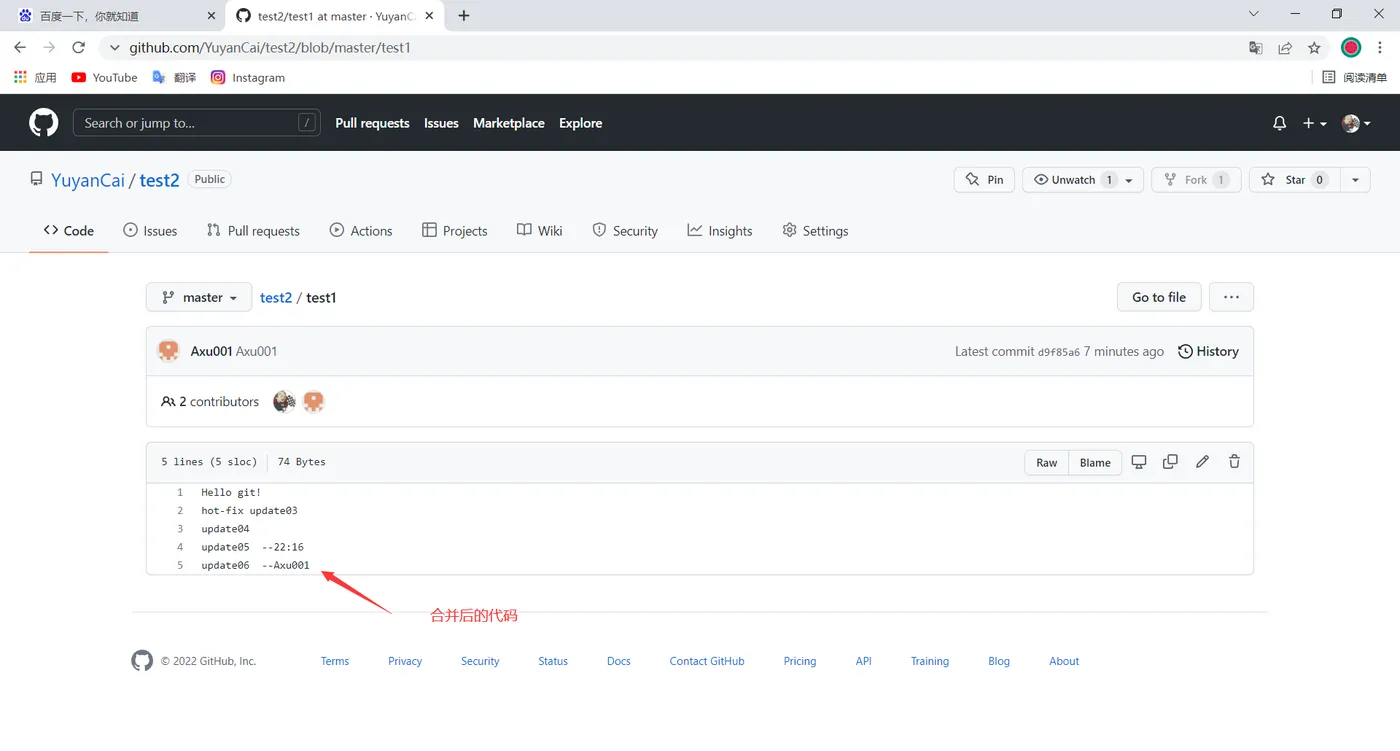Image resolution: width=1400 pixels, height=751 pixels.
Task: Pin this repository
Action: [x=985, y=180]
